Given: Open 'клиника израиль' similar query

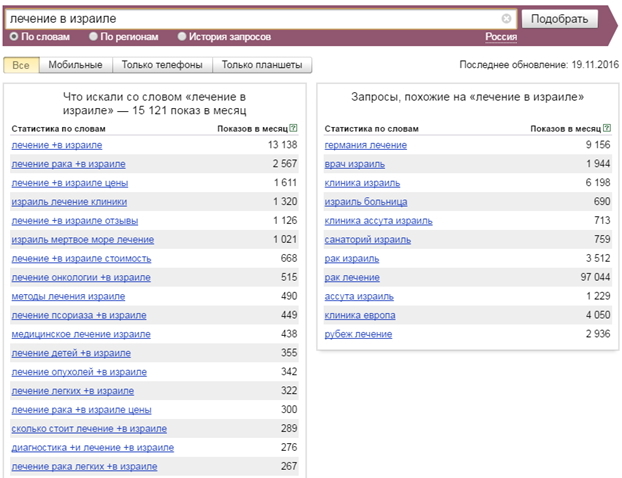Looking at the screenshot, I should click(x=362, y=183).
